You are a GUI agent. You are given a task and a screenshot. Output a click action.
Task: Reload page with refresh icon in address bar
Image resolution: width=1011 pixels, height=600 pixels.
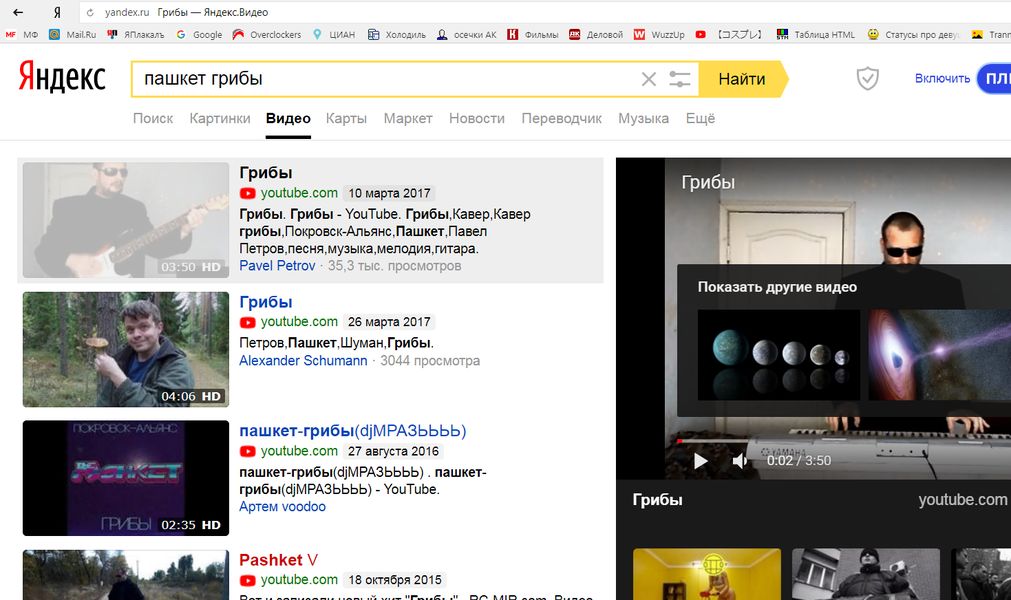point(90,12)
